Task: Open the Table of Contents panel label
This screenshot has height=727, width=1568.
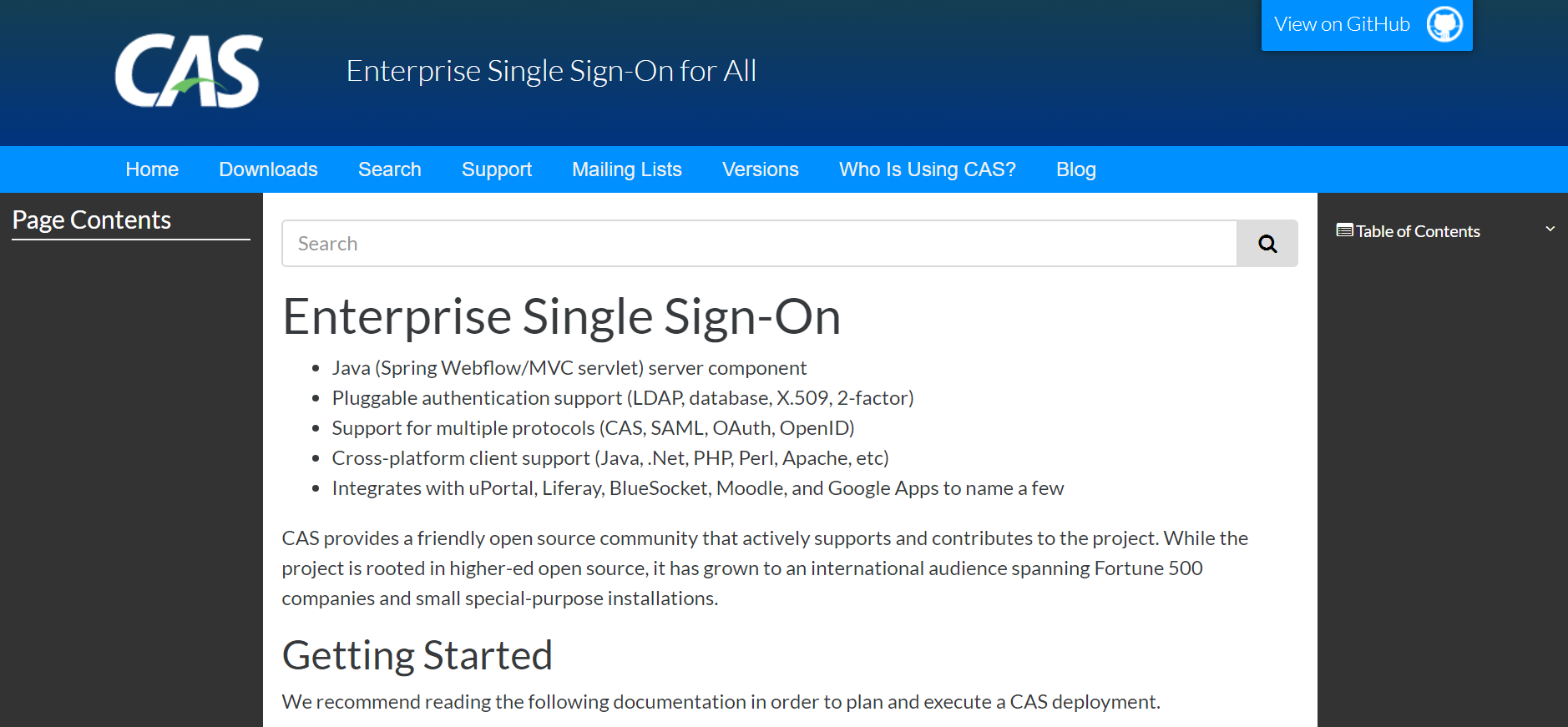Action: [x=1418, y=231]
